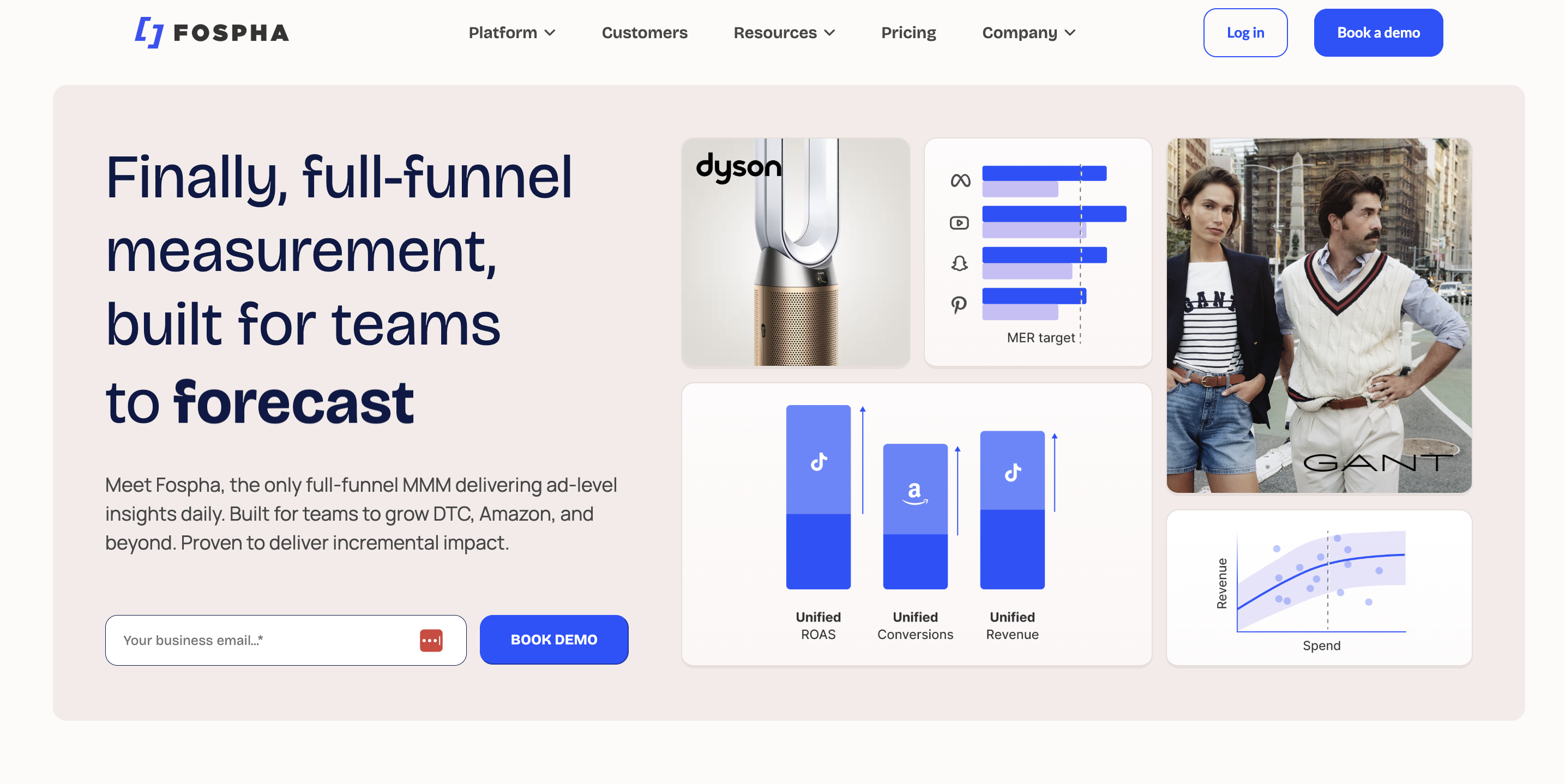The image size is (1565, 784).
Task: Focus the business email input field
Action: point(261,640)
